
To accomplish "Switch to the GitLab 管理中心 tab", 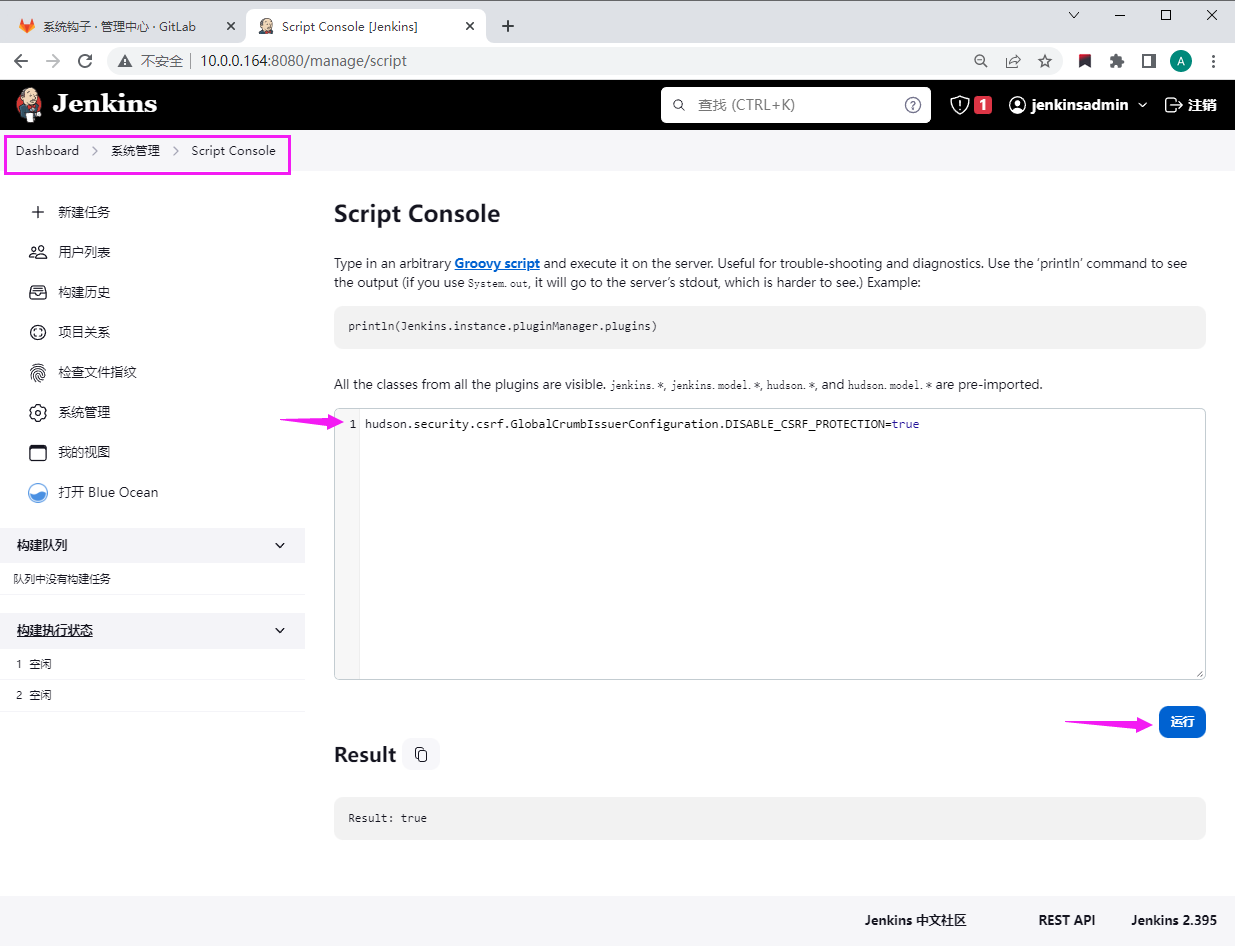I will (124, 26).
